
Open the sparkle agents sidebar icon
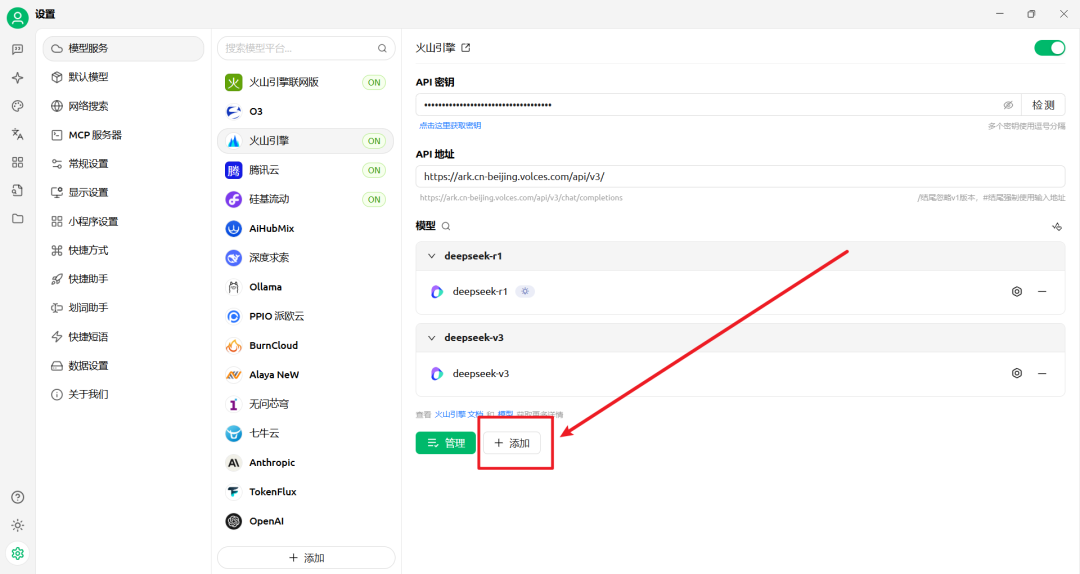[x=17, y=78]
